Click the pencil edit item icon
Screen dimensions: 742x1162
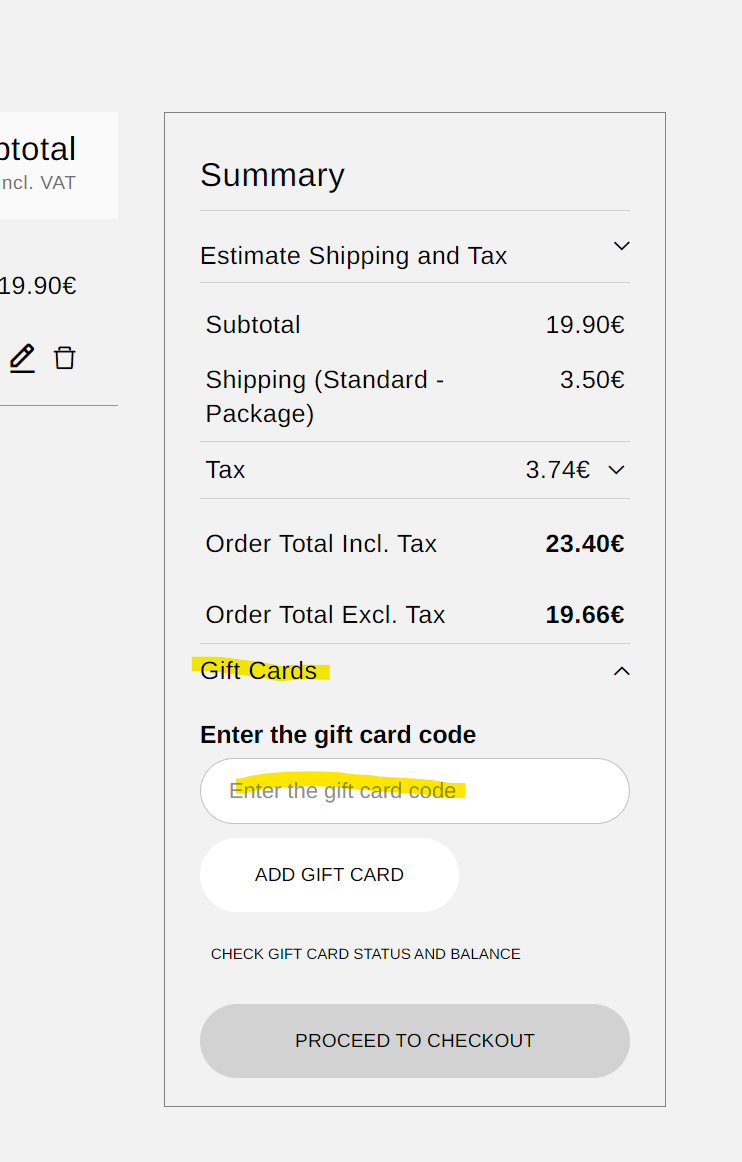click(x=22, y=358)
